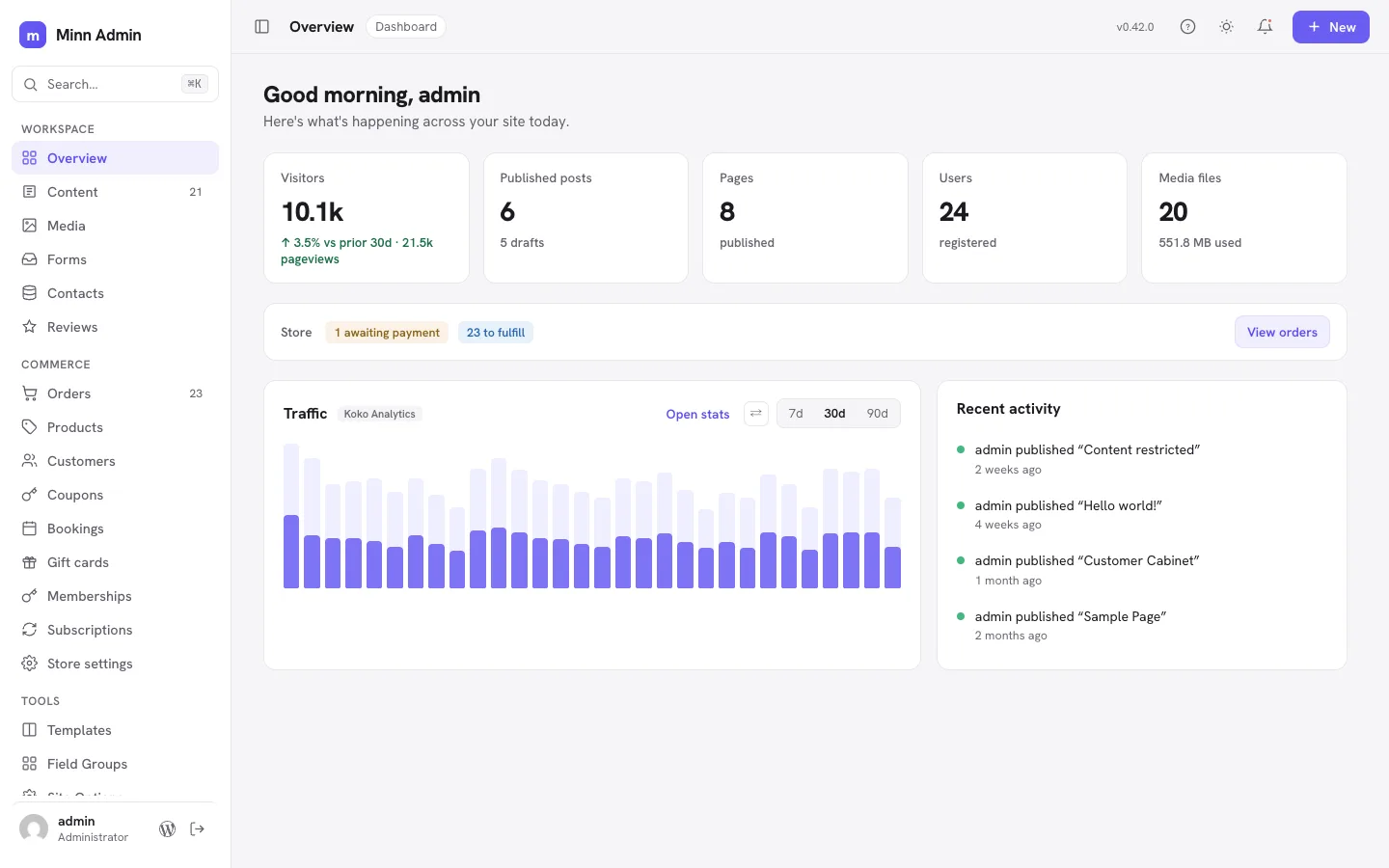The image size is (1389, 868).
Task: Select the 30d traffic range
Action: [834, 414]
